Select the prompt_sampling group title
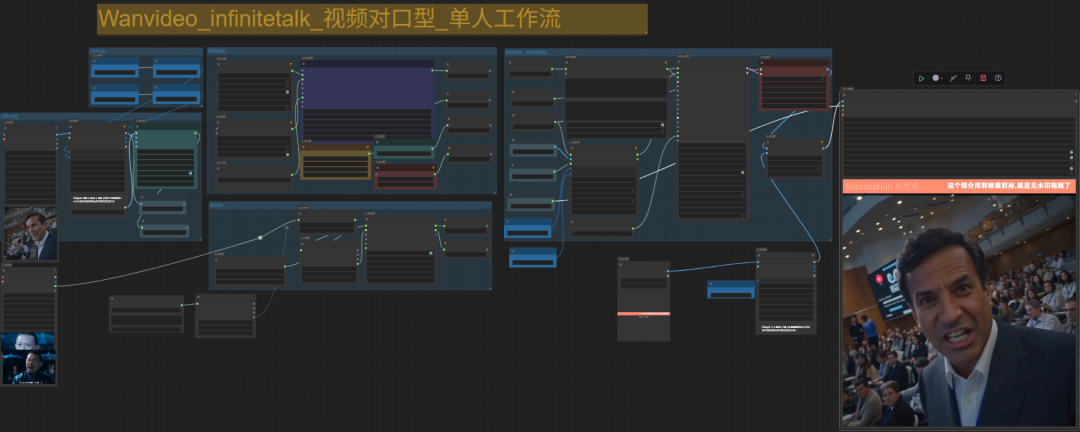Screen dimensions: 1080x432 (x=526, y=52)
